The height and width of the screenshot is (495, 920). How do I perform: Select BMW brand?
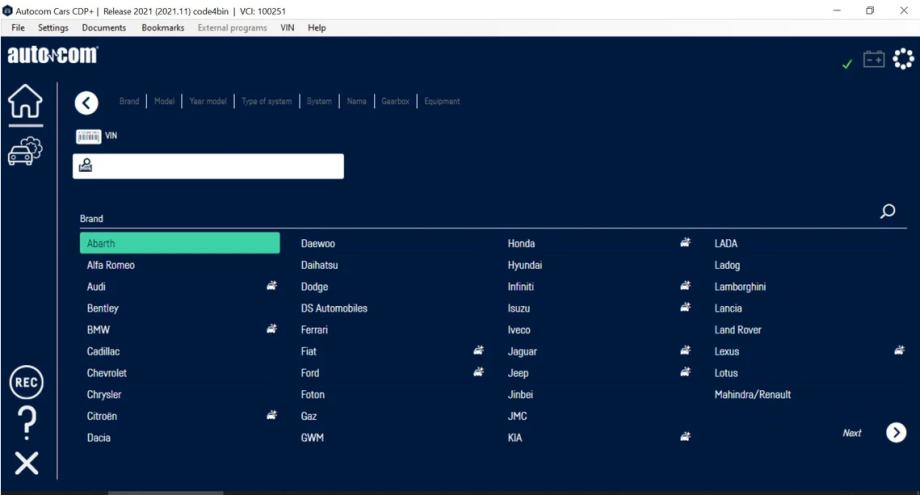98,330
